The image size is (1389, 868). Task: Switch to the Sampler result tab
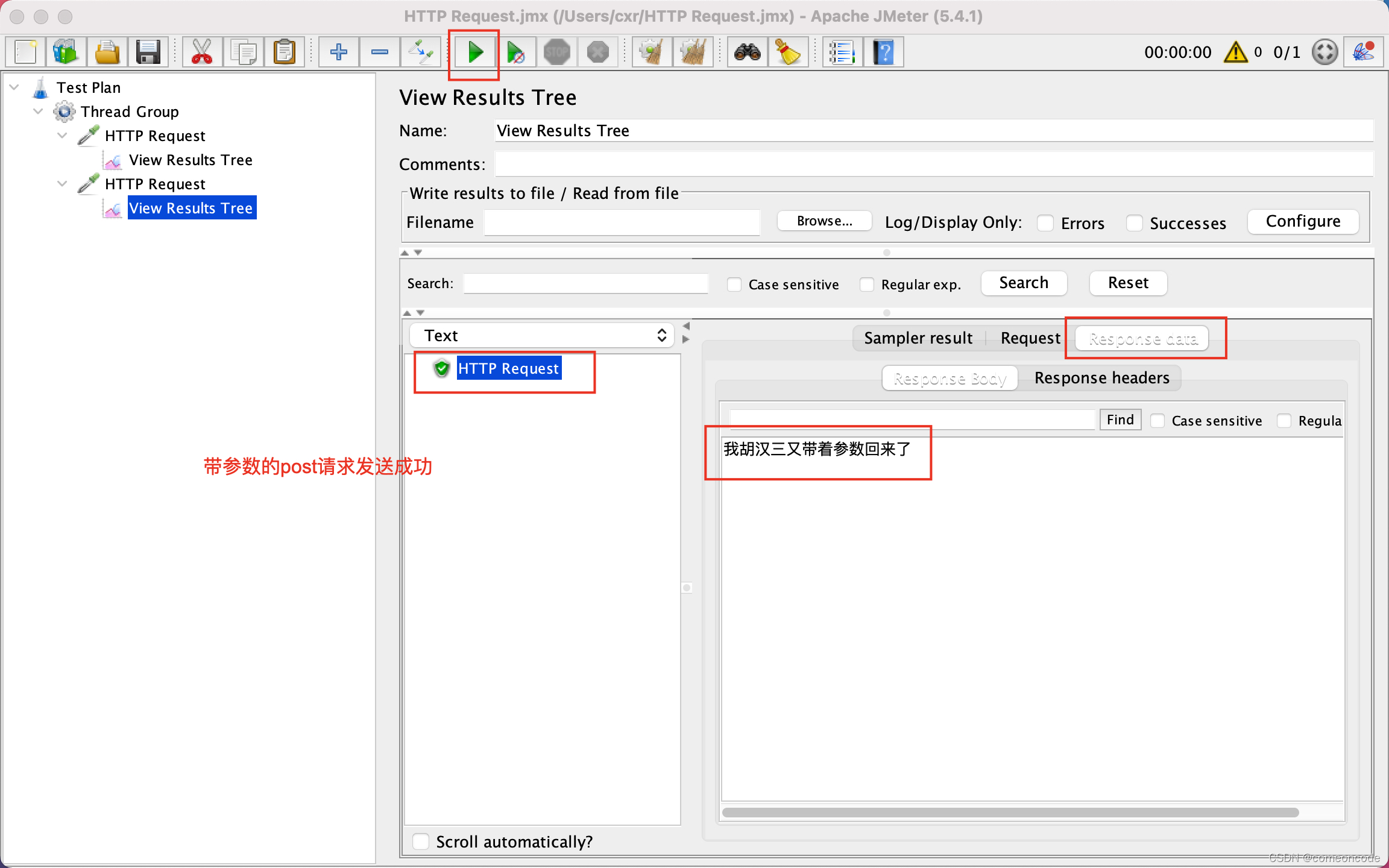coord(918,338)
